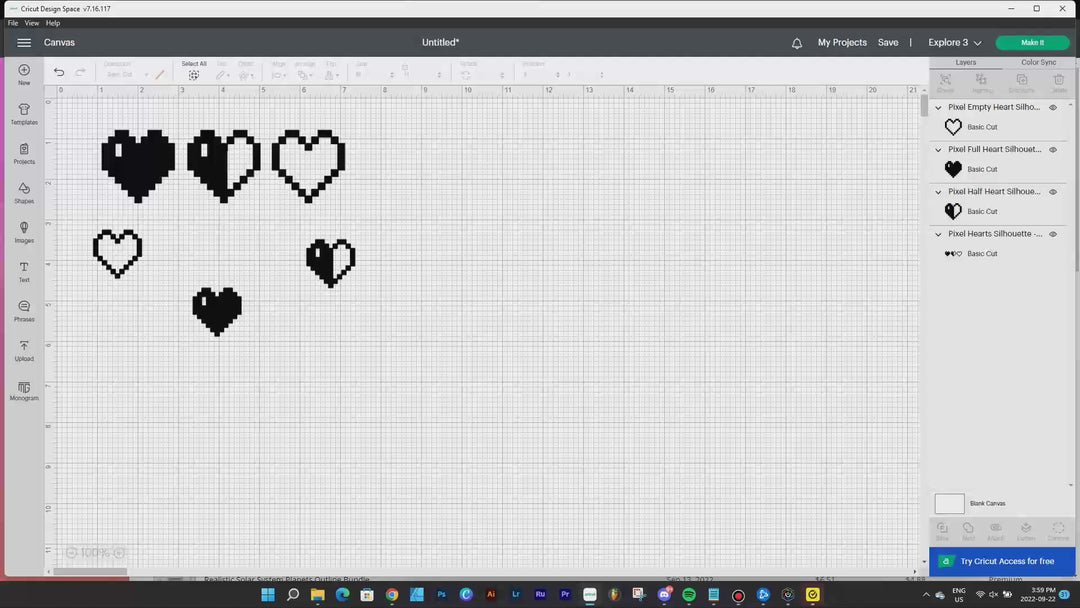Toggle visibility of Pixel Empty Heart Silhouette layer
This screenshot has width=1080, height=608.
click(1052, 107)
